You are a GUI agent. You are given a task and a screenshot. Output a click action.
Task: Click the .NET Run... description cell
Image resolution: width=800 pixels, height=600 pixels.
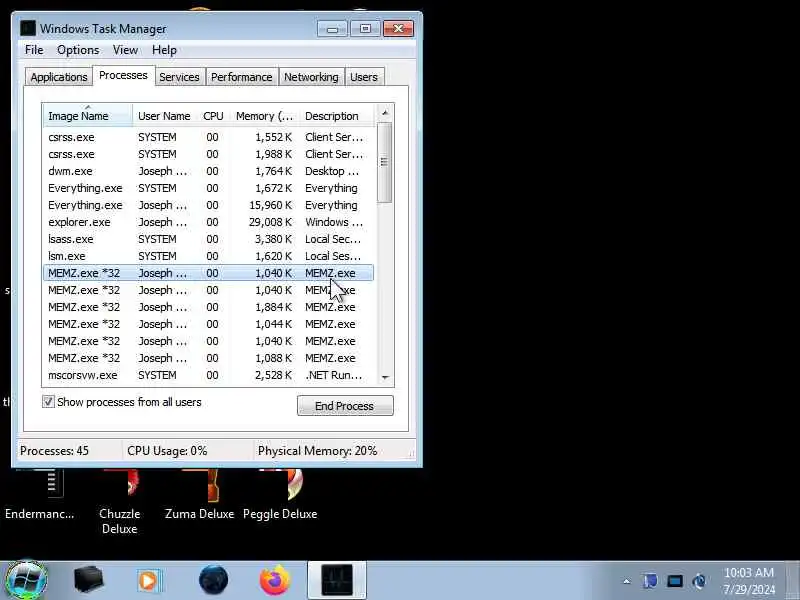(334, 375)
